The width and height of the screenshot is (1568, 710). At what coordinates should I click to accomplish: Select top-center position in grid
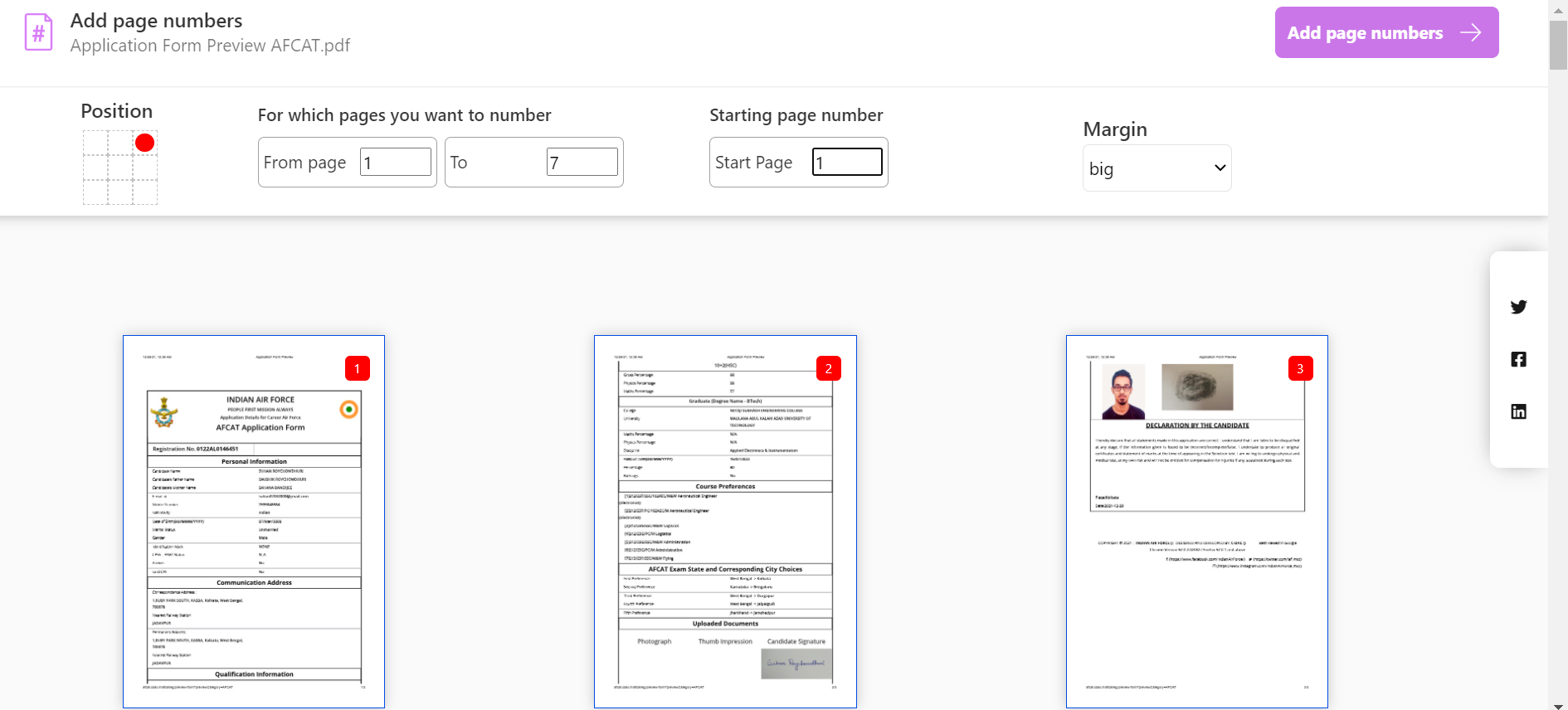(x=120, y=143)
